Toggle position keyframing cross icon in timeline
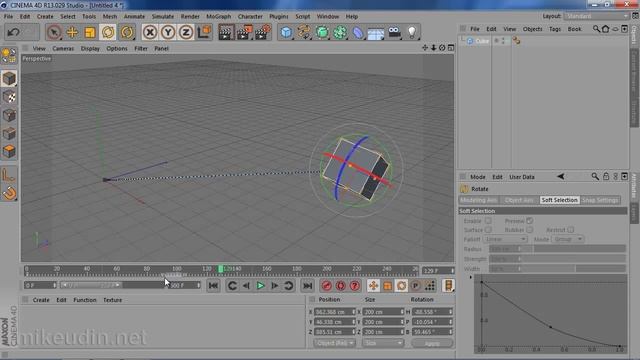This screenshot has height=360, width=640. [373, 286]
